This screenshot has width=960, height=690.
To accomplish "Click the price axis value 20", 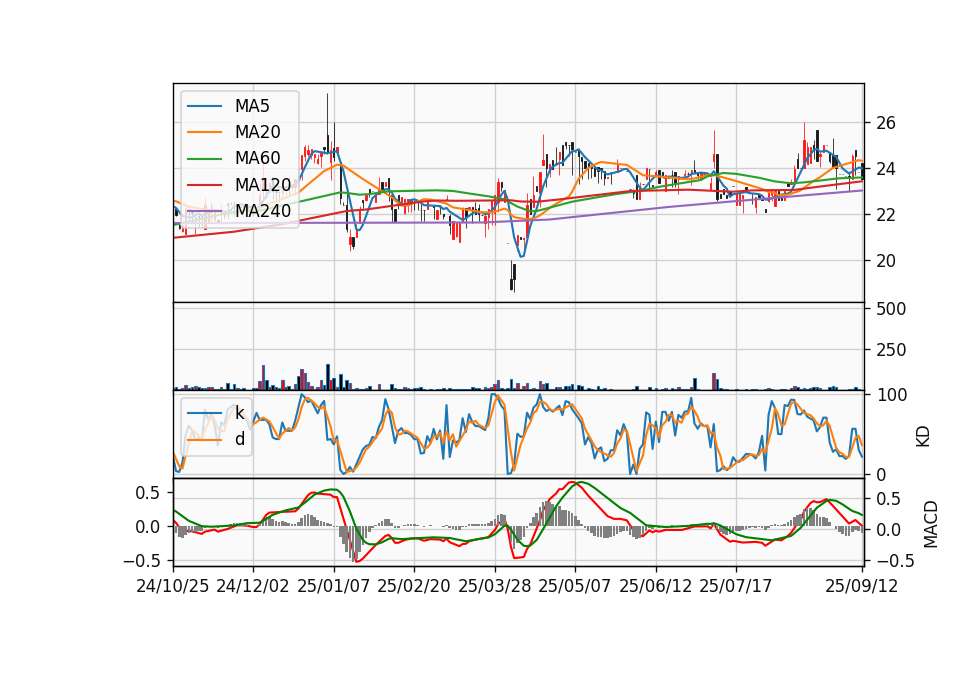I will coord(886,261).
